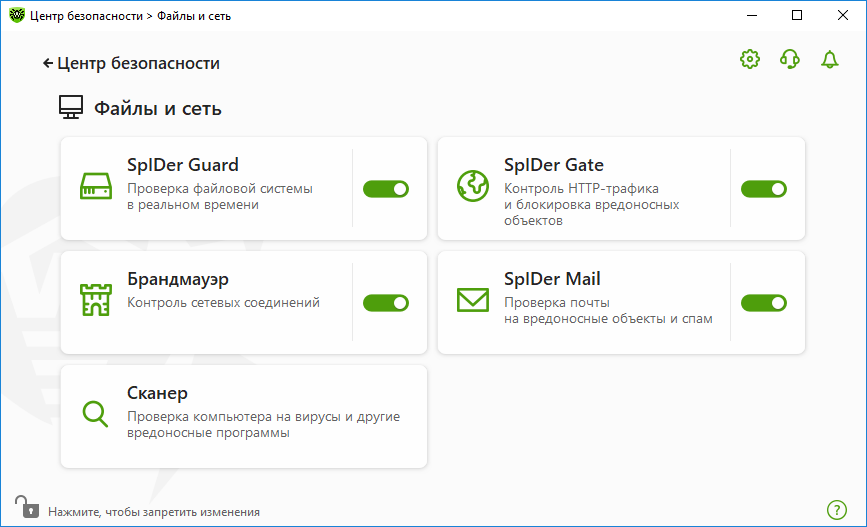Toggle the Брандмауэр firewall switch
867x527 pixels.
pos(386,303)
